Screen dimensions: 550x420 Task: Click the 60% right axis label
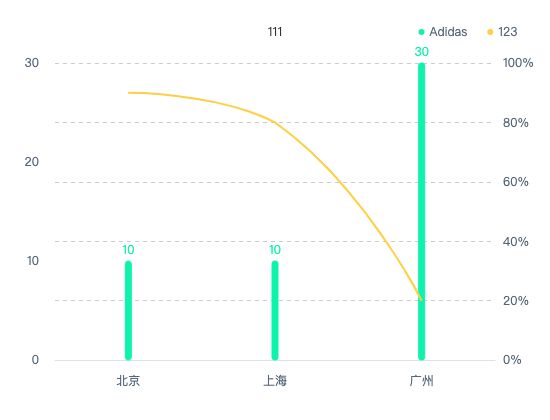point(516,182)
